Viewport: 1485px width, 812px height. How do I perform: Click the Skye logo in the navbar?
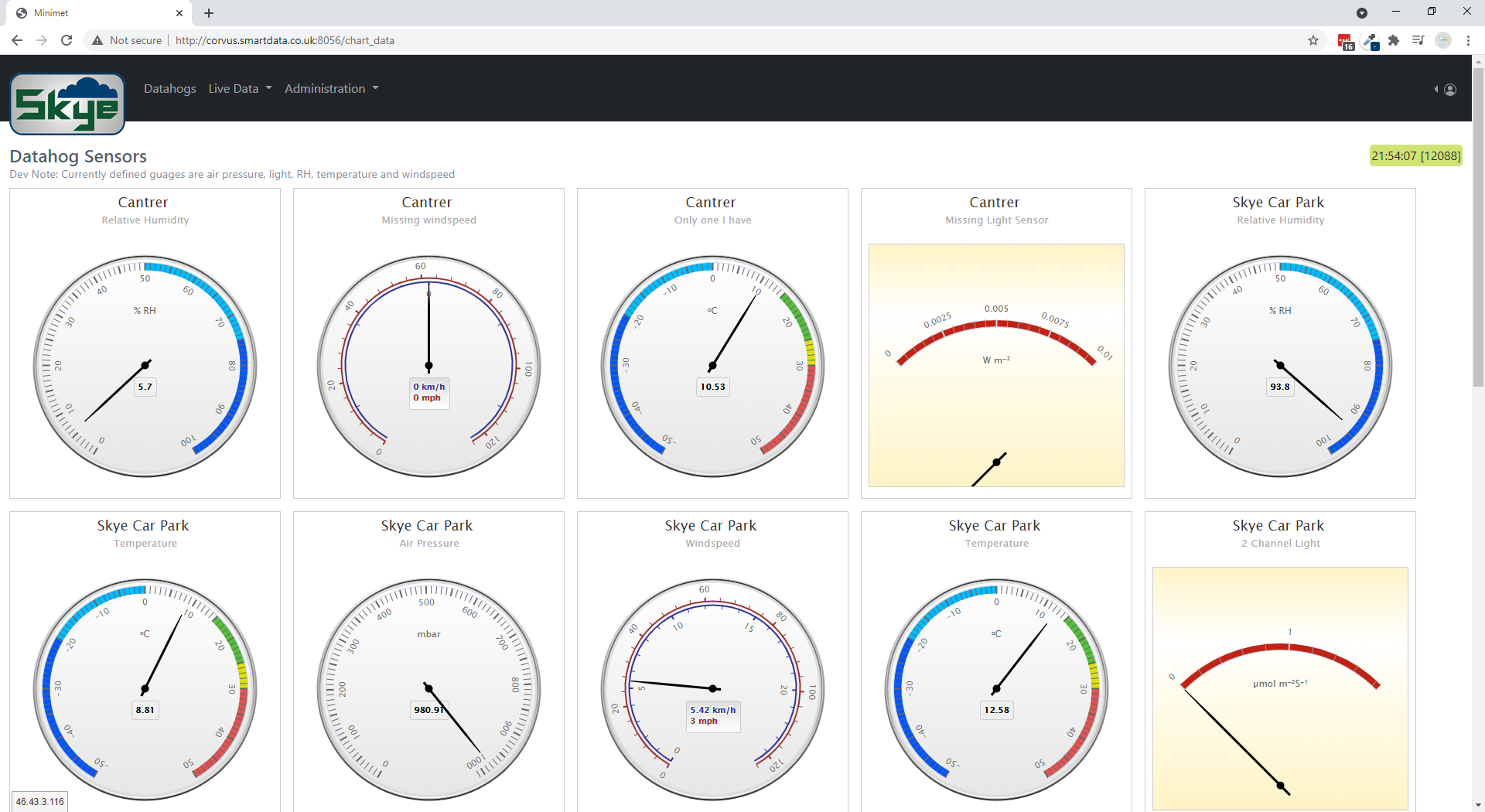67,104
